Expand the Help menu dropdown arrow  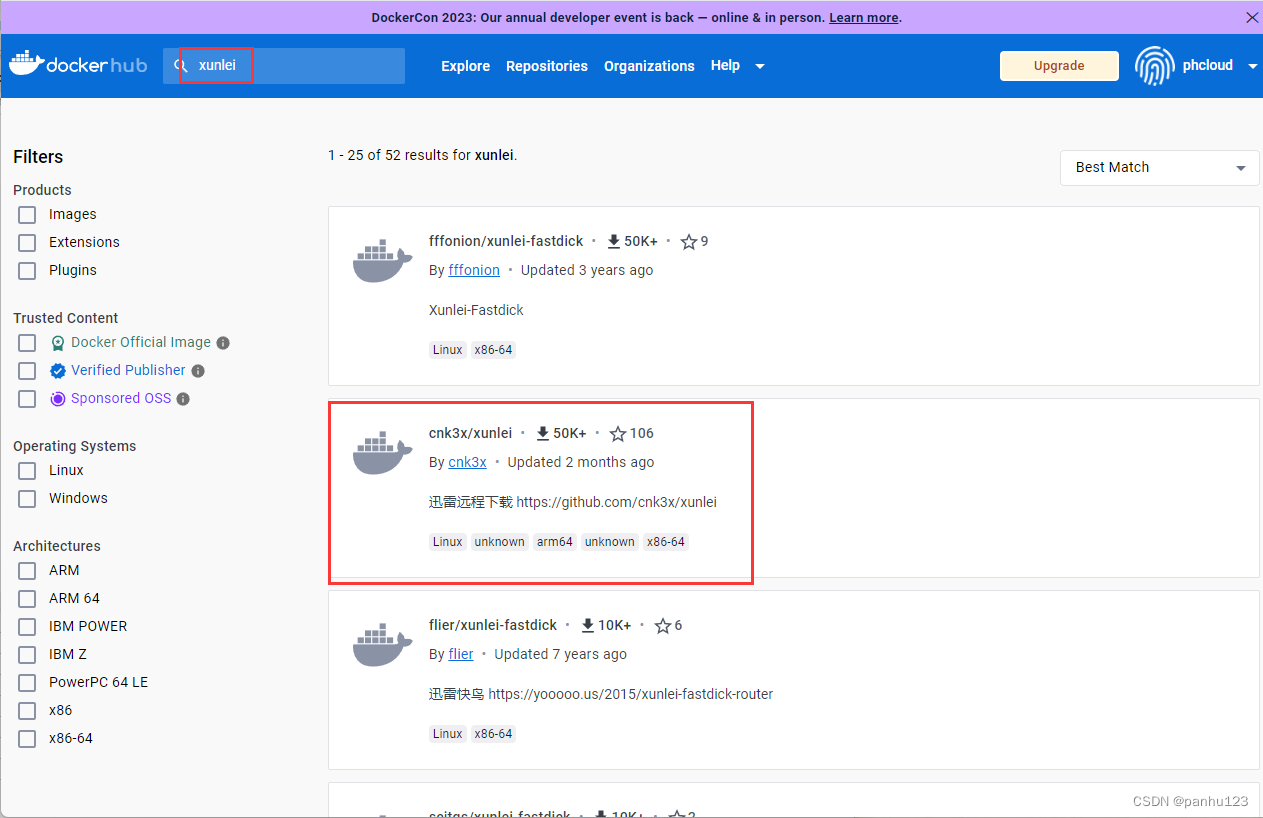tap(760, 67)
